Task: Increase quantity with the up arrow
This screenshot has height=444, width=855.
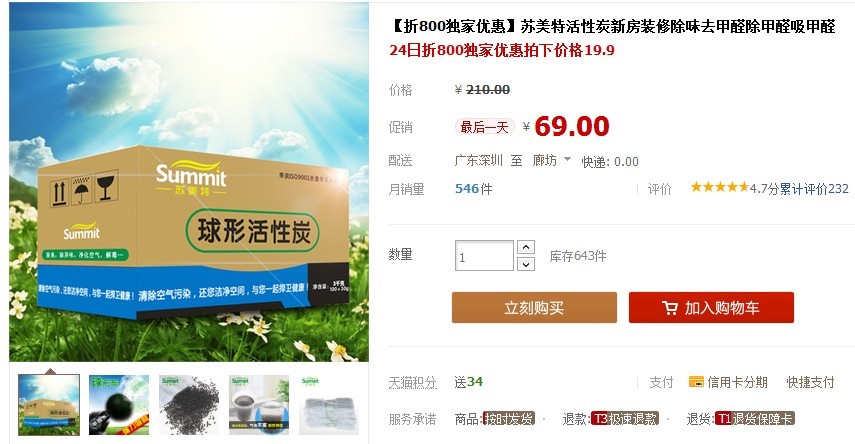Action: (526, 247)
